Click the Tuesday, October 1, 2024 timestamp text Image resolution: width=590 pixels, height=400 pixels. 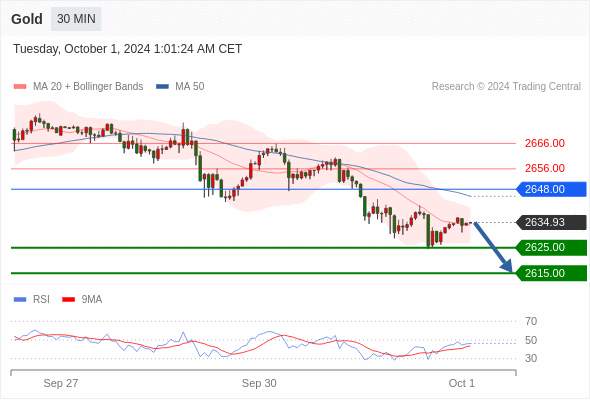(128, 49)
